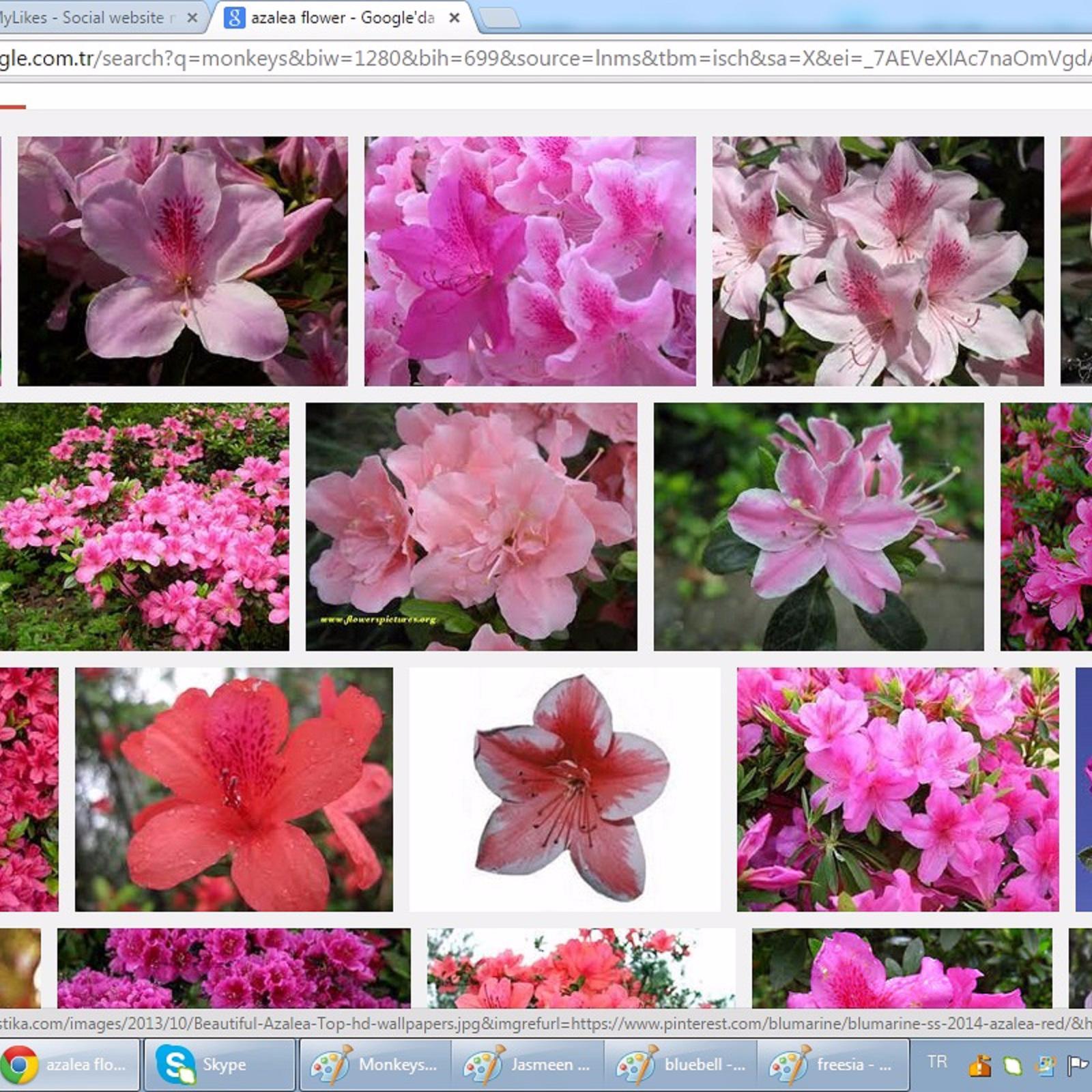This screenshot has height=1092, width=1092.
Task: Open the pink white-edged star azalea image
Action: (819, 526)
